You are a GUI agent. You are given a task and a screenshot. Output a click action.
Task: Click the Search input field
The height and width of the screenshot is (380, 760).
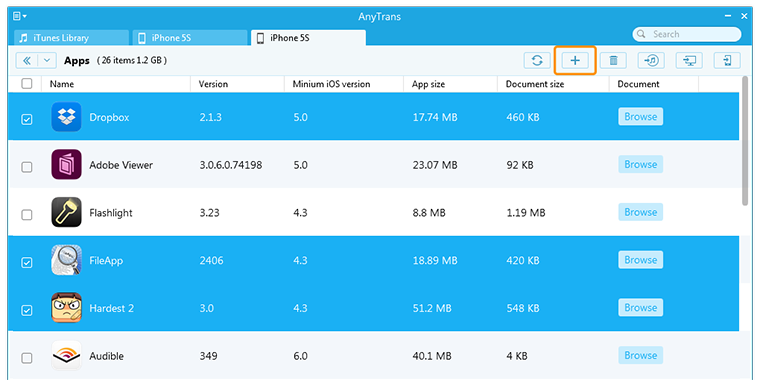click(687, 34)
